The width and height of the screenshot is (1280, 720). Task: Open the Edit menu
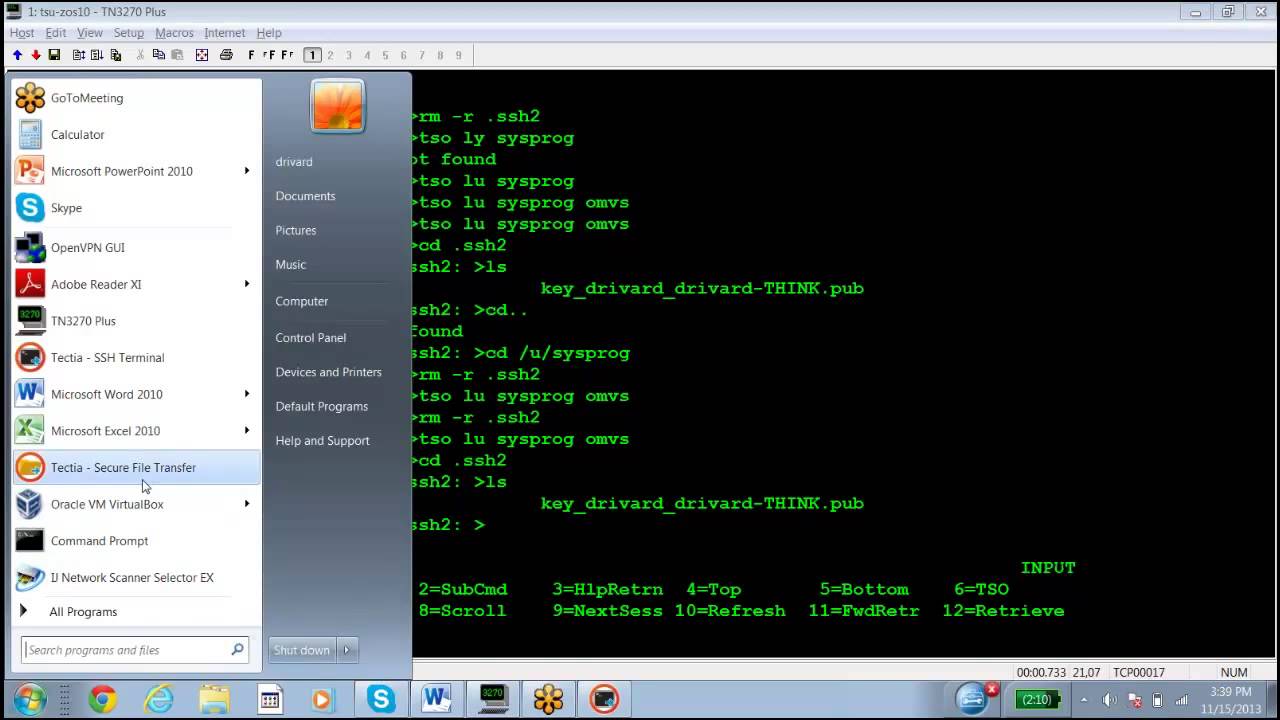click(56, 33)
